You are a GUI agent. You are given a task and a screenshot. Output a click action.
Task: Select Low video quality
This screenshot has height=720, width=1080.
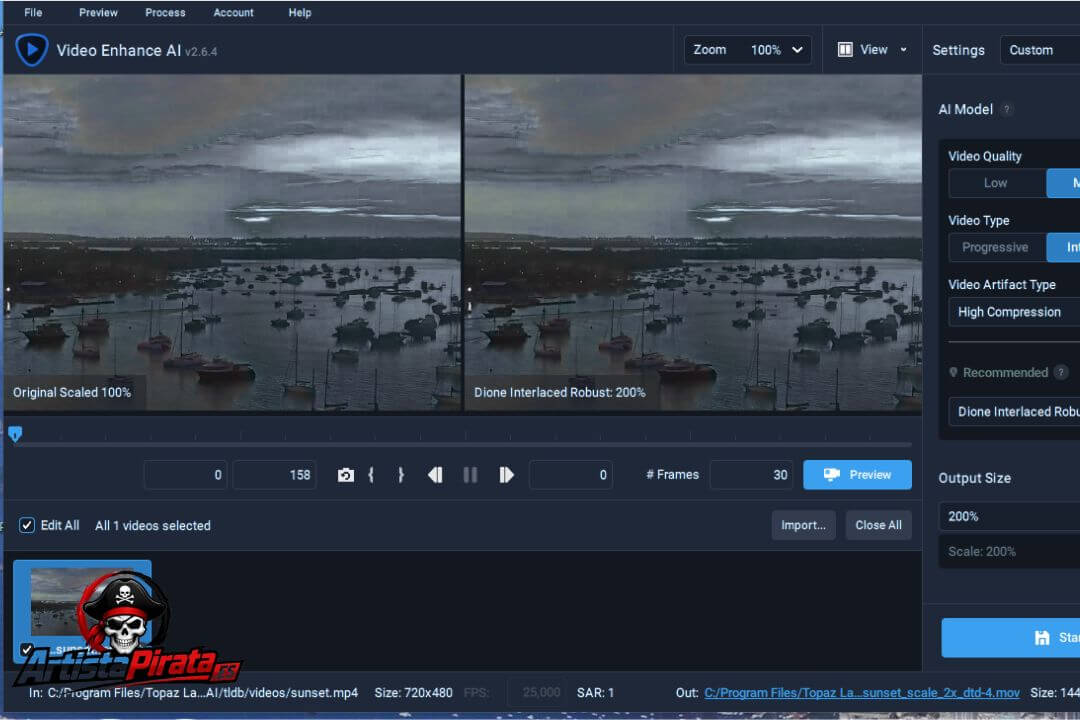[x=996, y=183]
